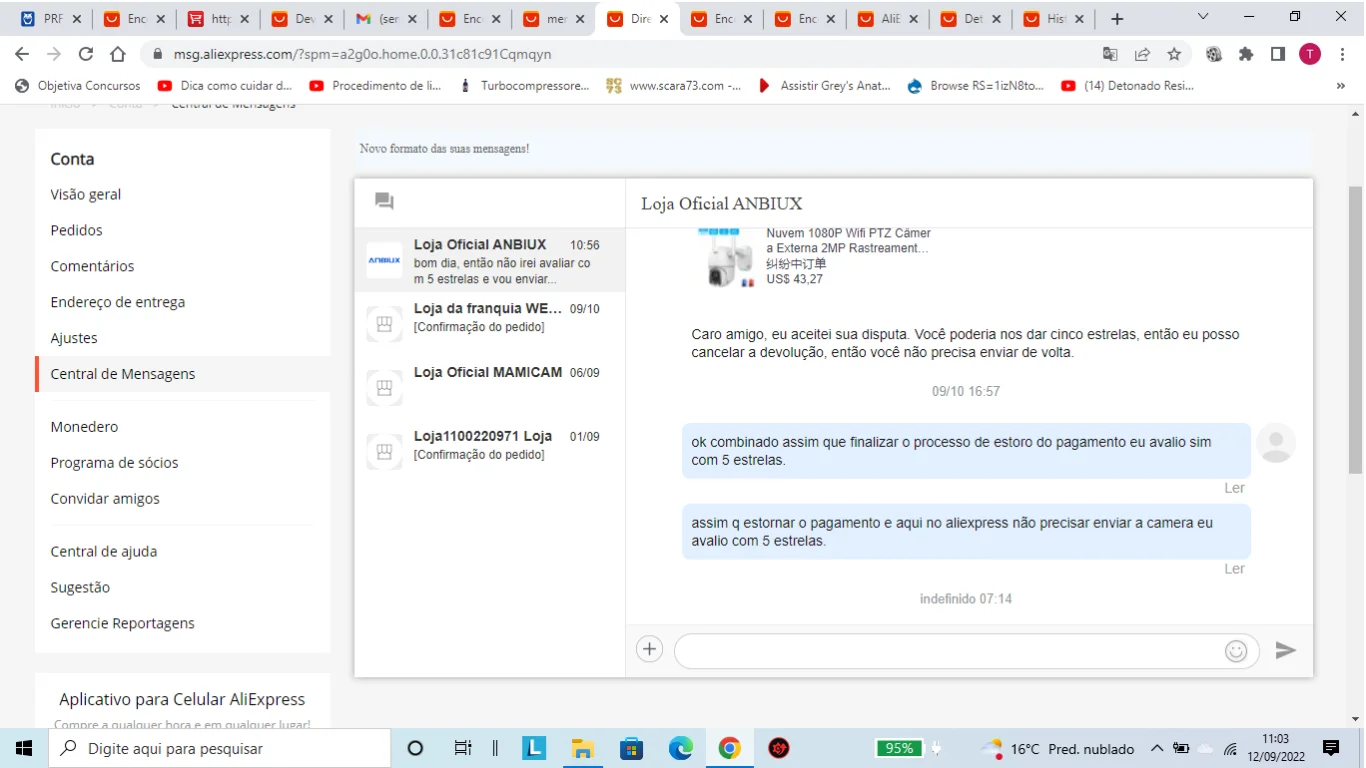
Task: Click the page vertical scrollbar
Action: click(x=1356, y=330)
